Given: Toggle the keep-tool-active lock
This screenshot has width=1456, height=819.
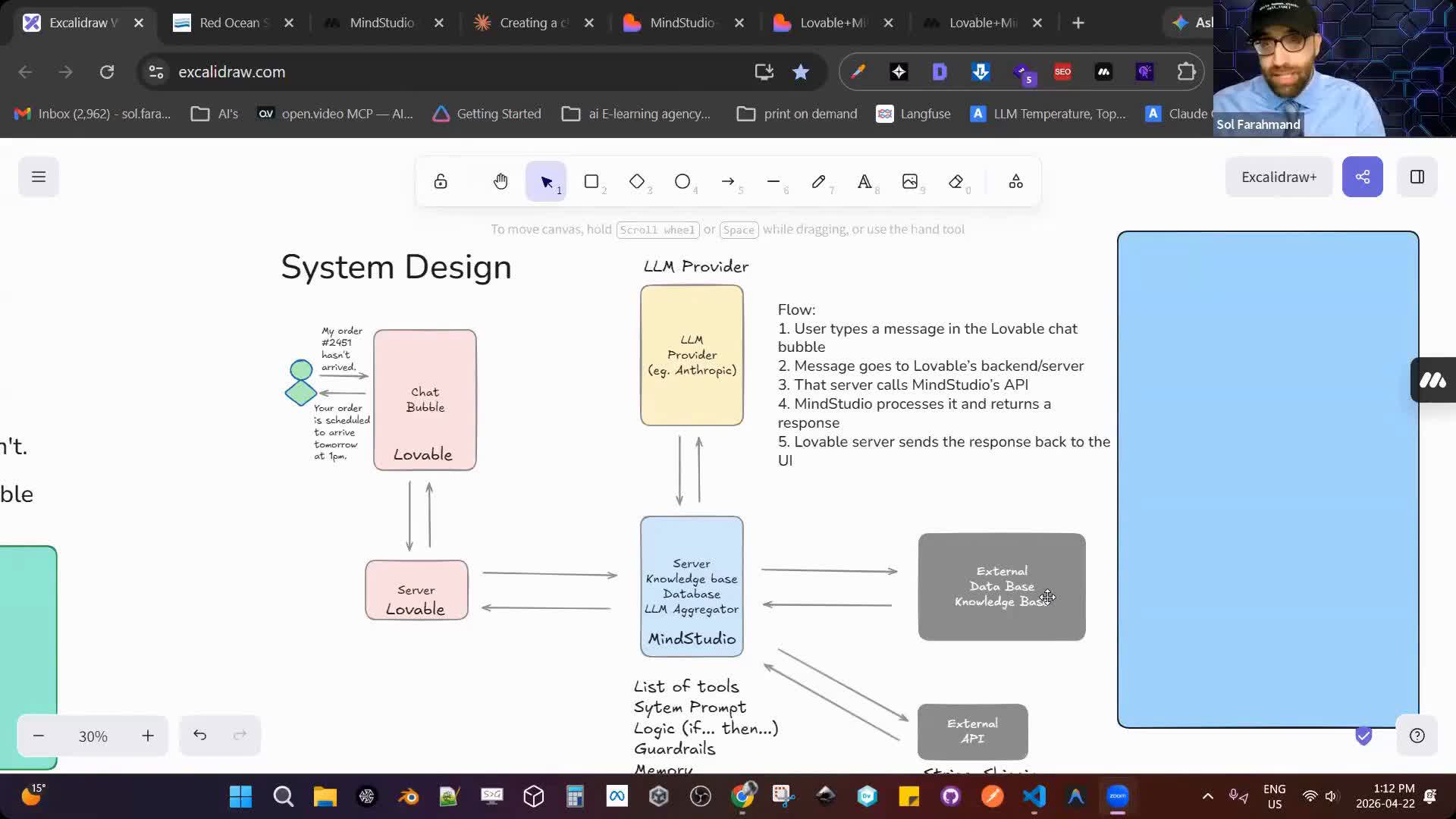Looking at the screenshot, I should click(x=441, y=181).
